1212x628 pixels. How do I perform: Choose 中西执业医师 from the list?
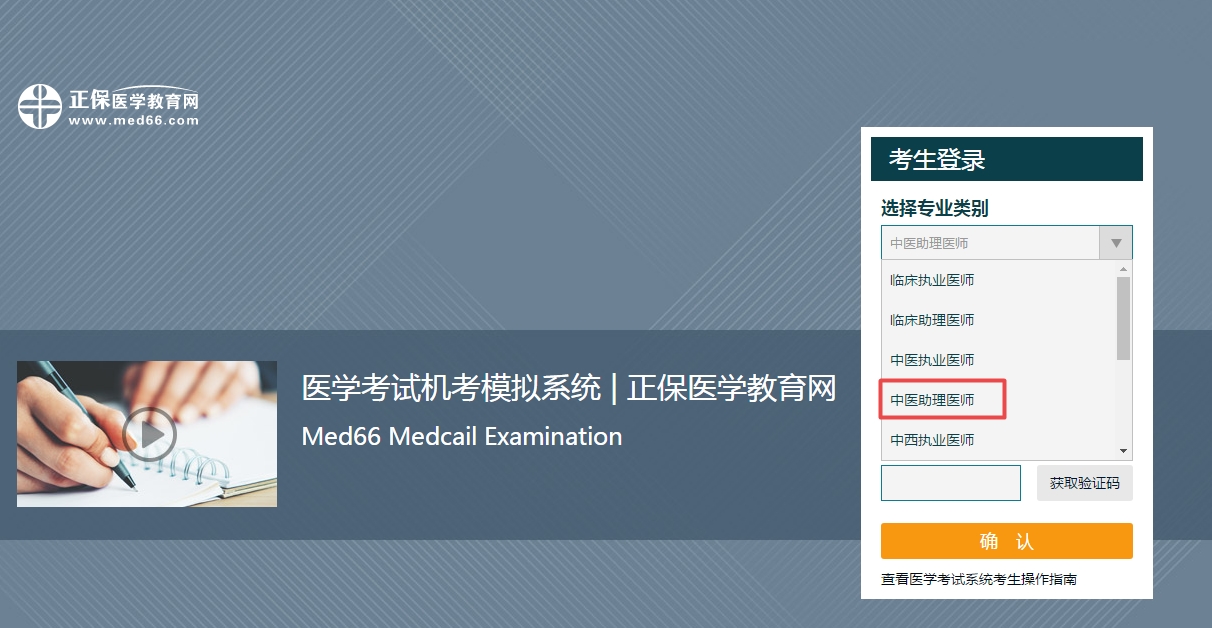[932, 440]
